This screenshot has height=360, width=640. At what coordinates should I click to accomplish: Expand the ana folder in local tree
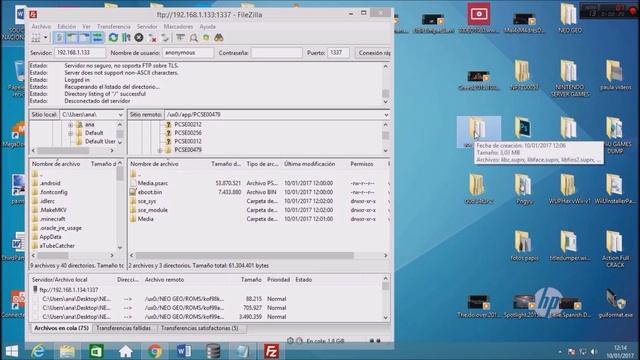71,124
